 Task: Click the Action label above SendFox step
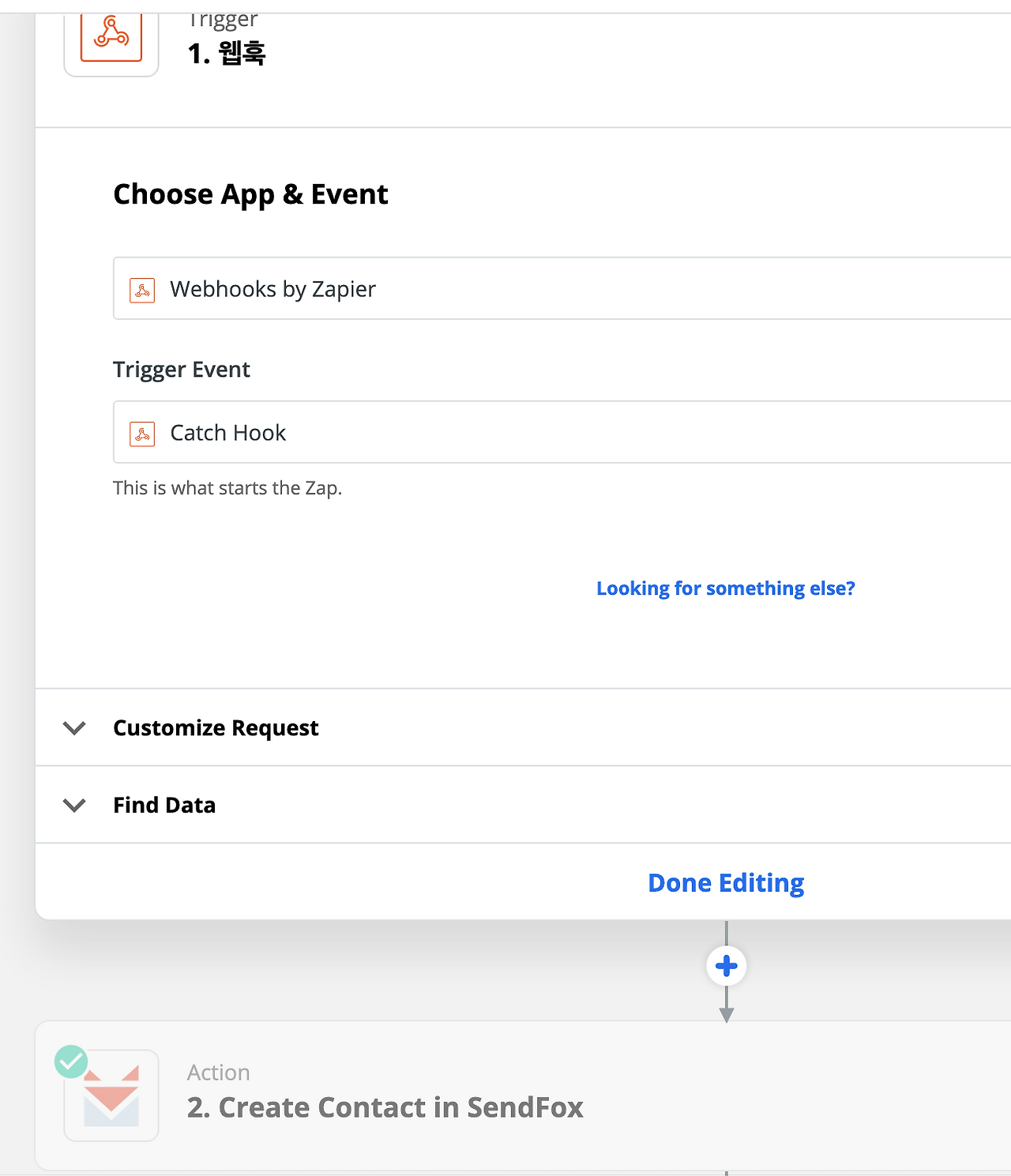pos(219,1073)
